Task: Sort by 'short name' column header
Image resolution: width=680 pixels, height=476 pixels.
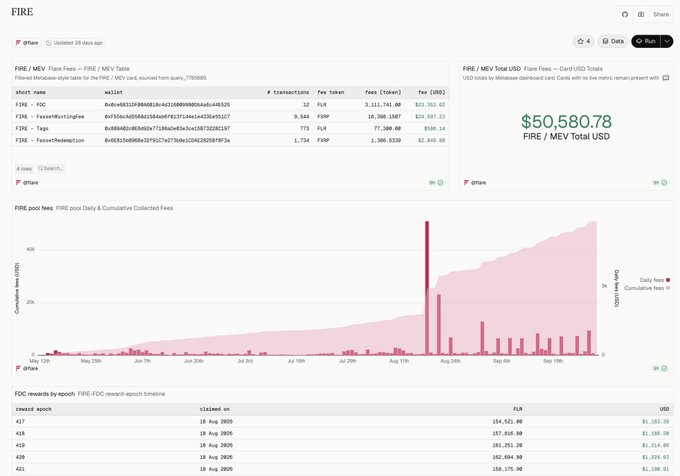Action: (30, 92)
